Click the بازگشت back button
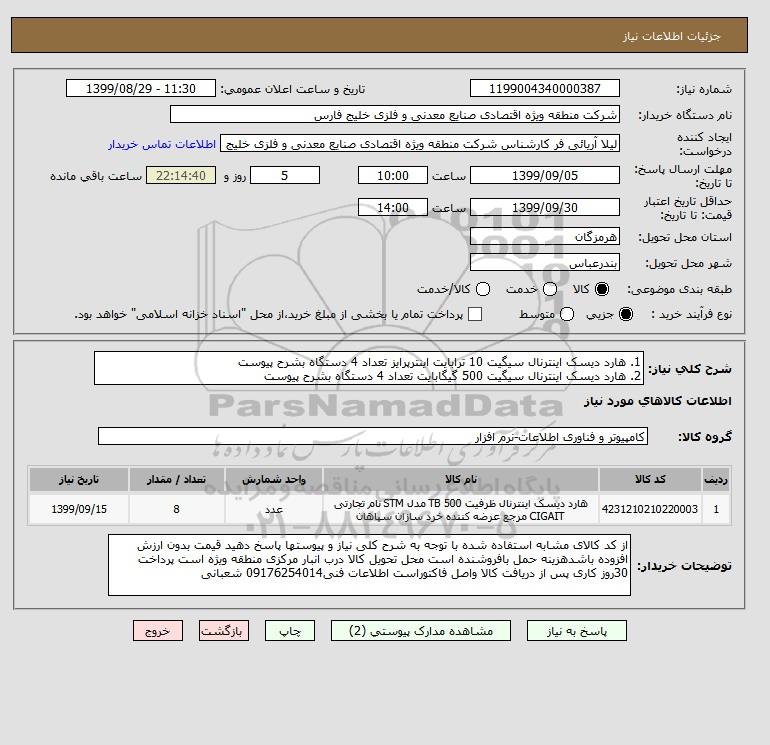 pyautogui.click(x=224, y=631)
